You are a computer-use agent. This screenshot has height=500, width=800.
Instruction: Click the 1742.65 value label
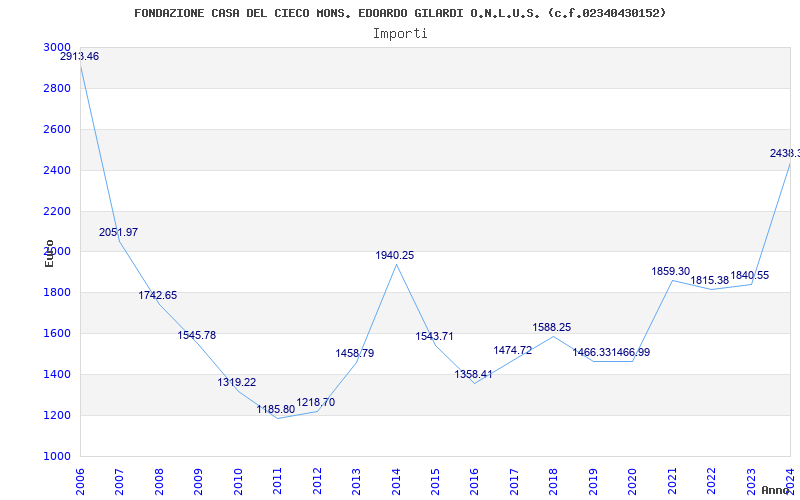point(157,296)
